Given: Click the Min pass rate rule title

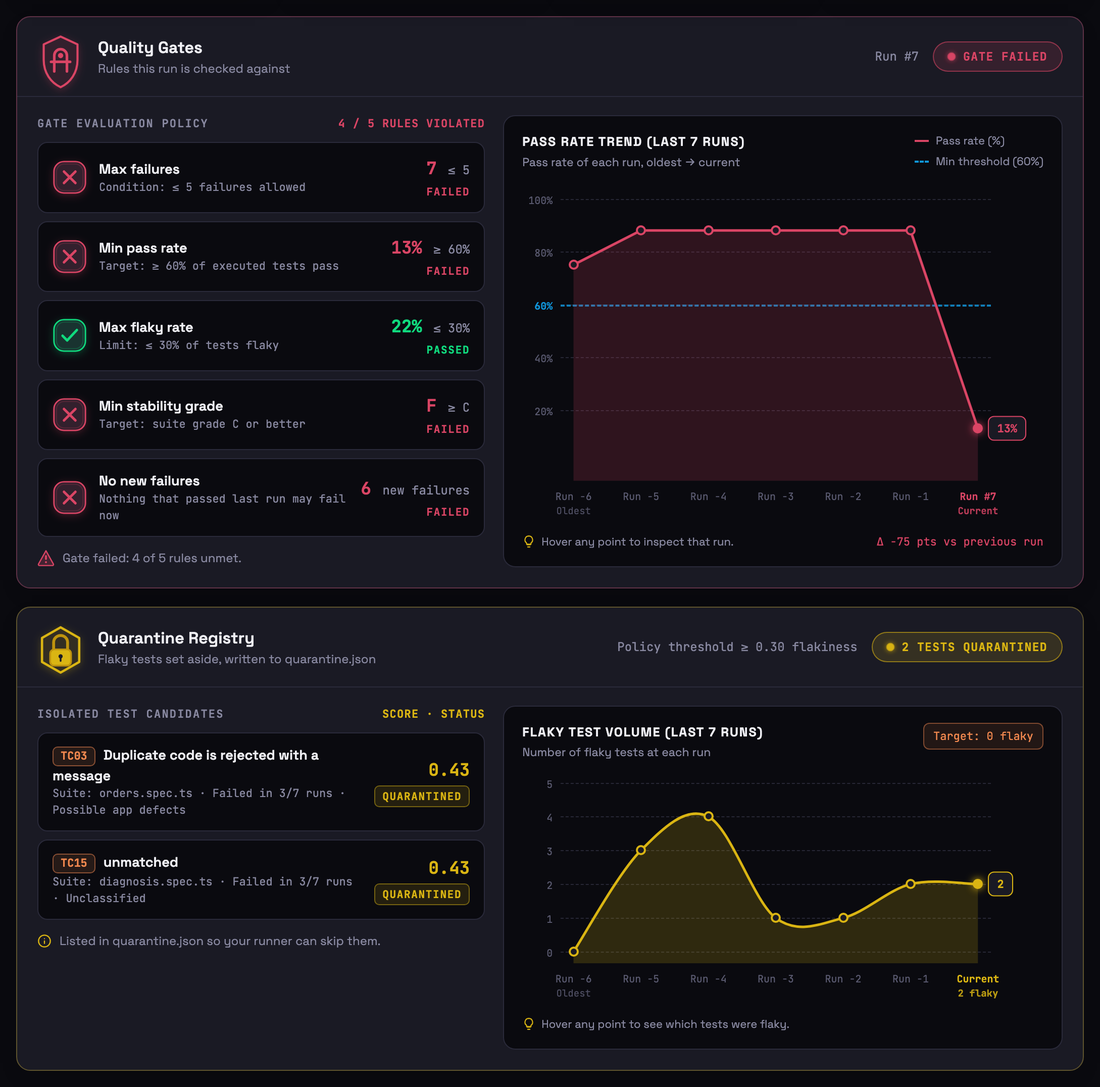Looking at the screenshot, I should click(142, 248).
